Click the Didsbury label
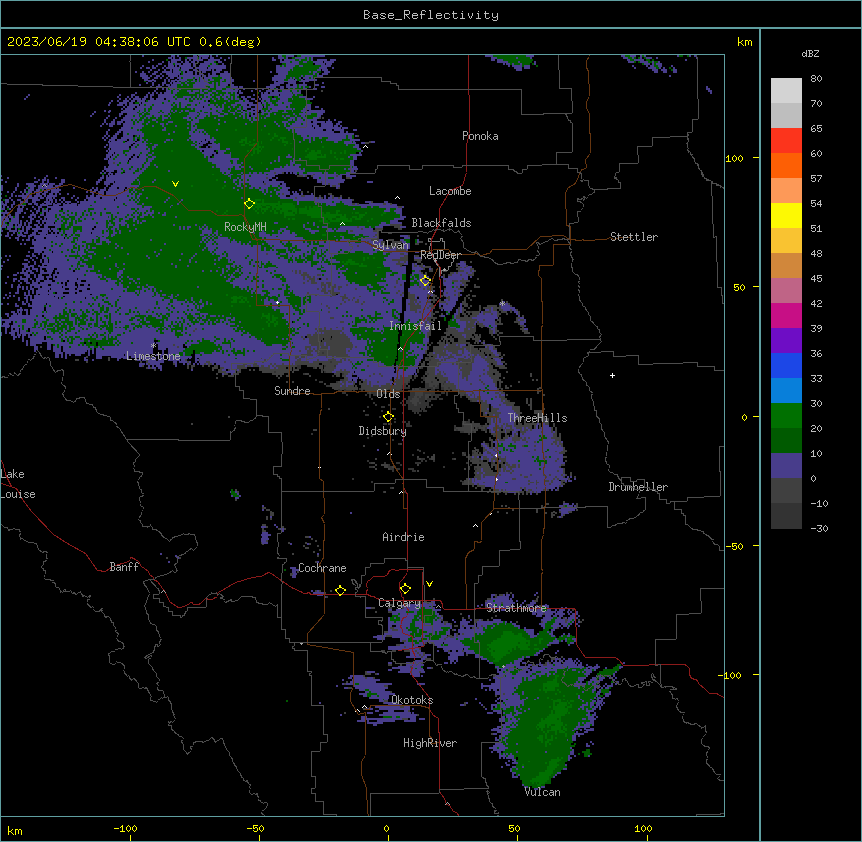The image size is (862, 842). pos(383,431)
